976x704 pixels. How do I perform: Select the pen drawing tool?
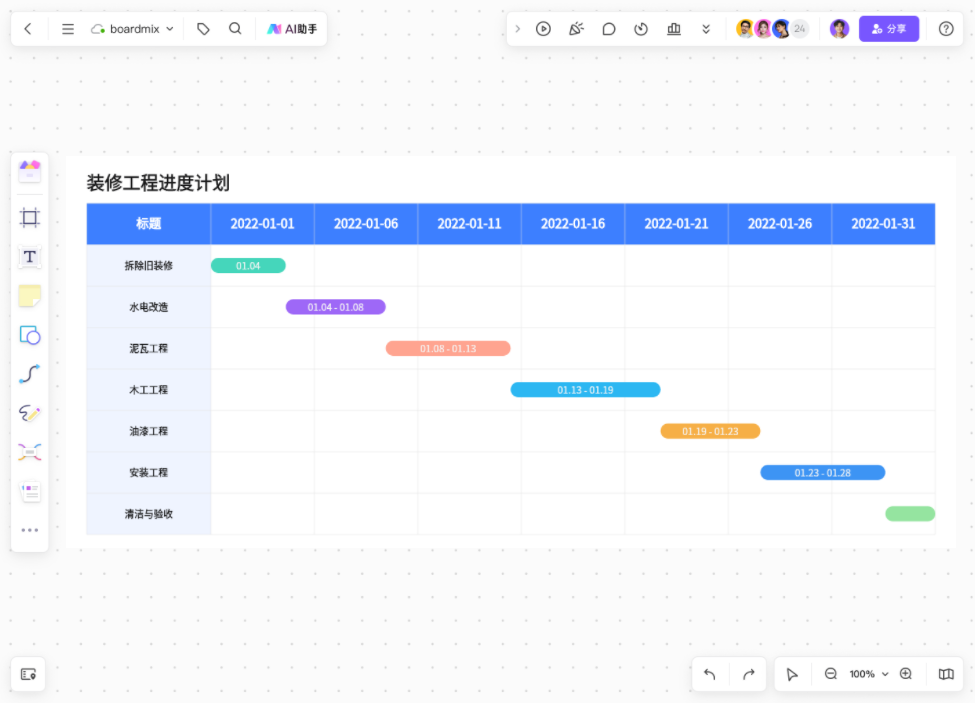pyautogui.click(x=30, y=413)
